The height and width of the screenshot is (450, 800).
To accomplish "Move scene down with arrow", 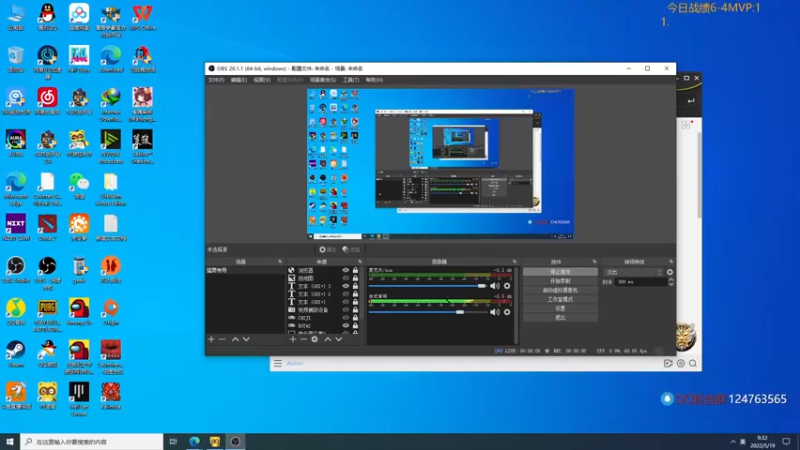I will (x=246, y=339).
